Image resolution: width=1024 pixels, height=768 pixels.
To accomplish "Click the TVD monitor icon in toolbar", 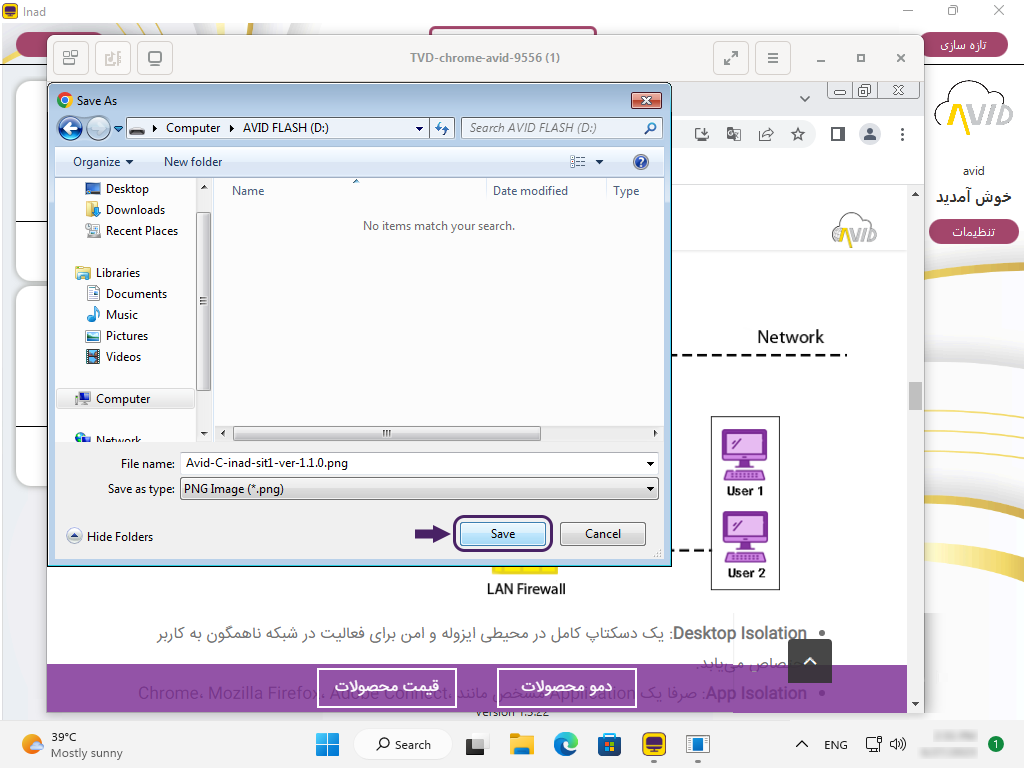I will pos(155,58).
